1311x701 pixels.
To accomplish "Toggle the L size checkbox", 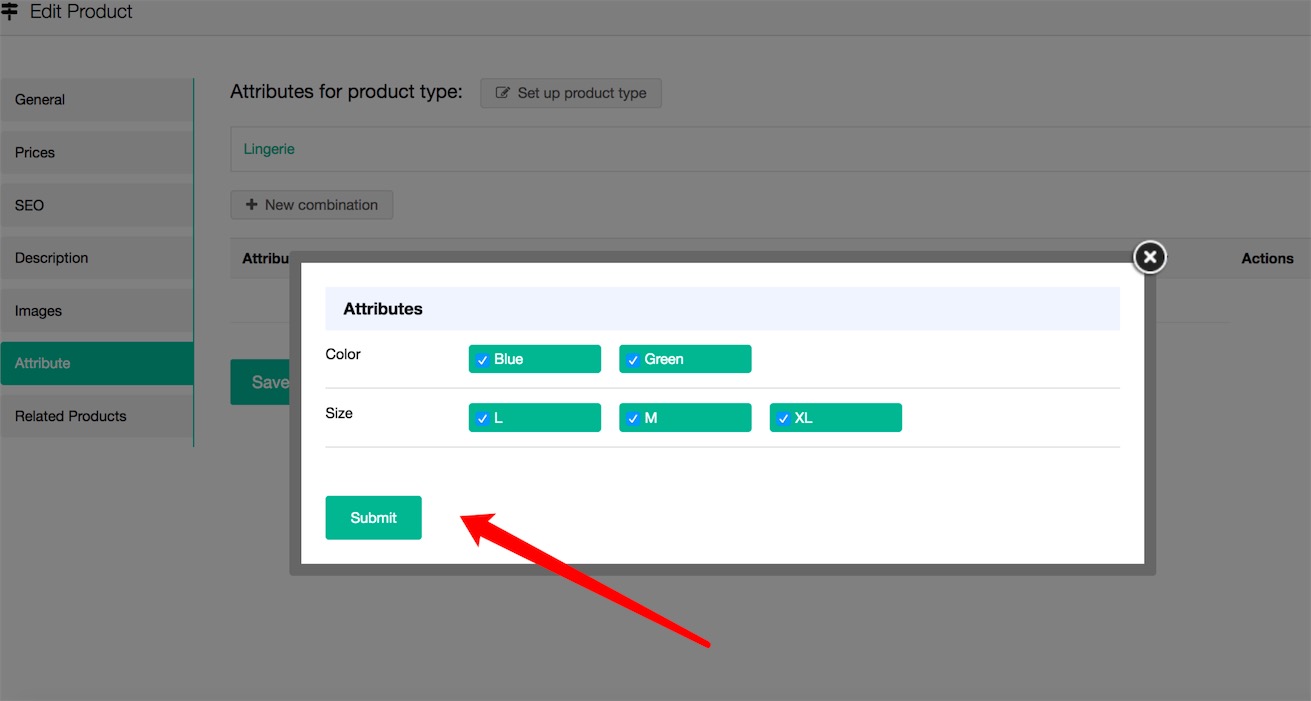I will pos(483,419).
